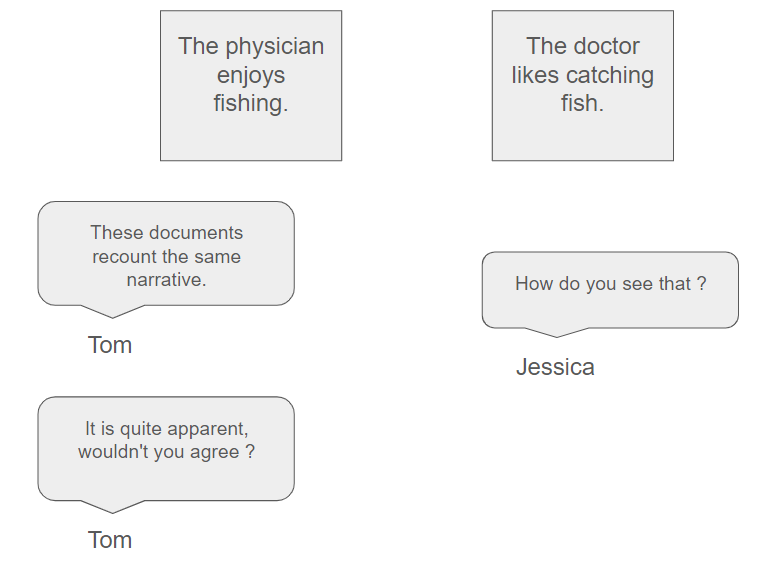Click Tom's speech bubble about documents and narrative
Screen dimensions: 766x563
click(x=166, y=254)
